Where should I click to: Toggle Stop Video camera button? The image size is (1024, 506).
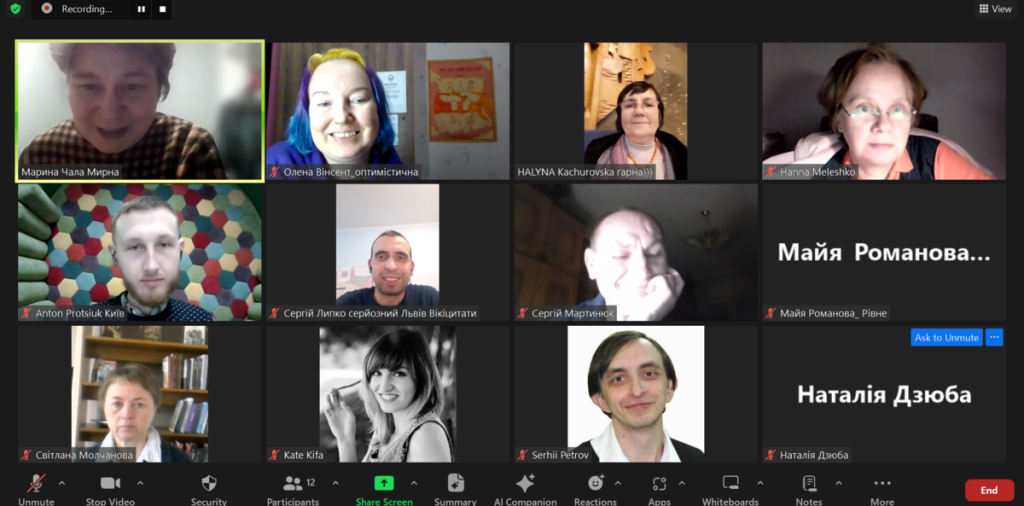(x=110, y=483)
